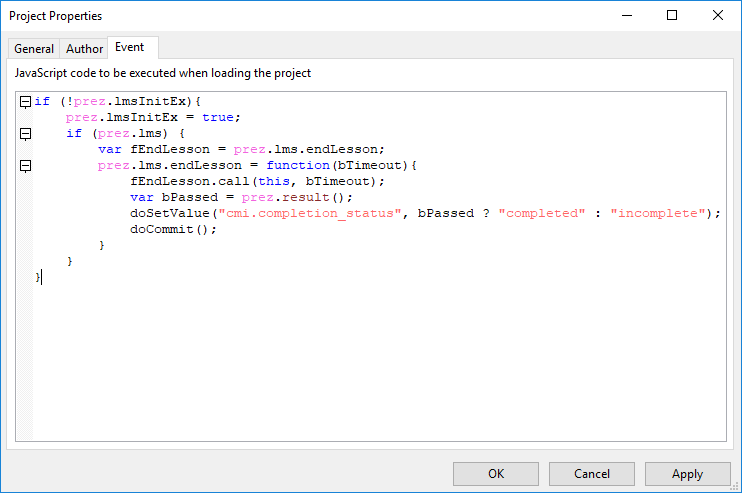The width and height of the screenshot is (742, 493).
Task: Click the doCommit(); line
Action: tap(173, 229)
